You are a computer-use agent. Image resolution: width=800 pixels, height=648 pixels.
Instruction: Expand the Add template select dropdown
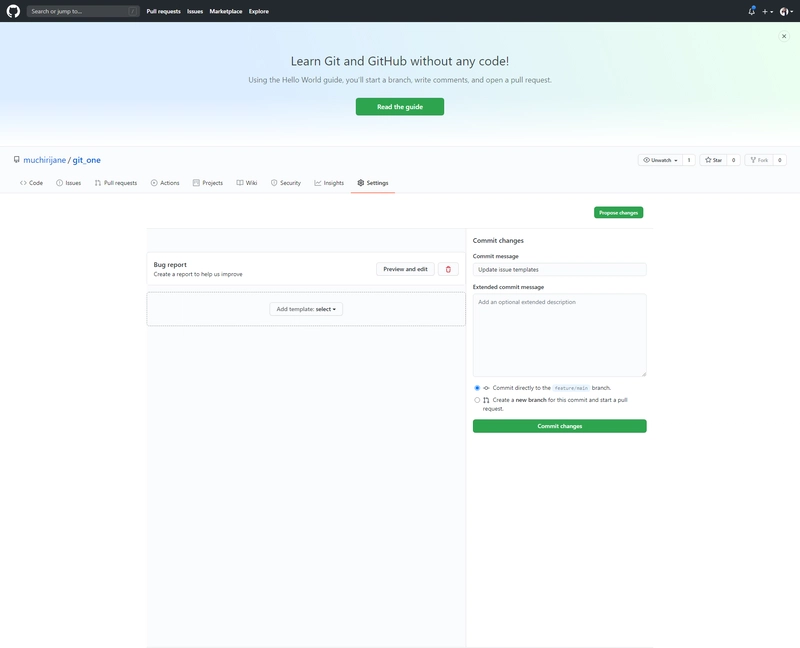(x=306, y=309)
